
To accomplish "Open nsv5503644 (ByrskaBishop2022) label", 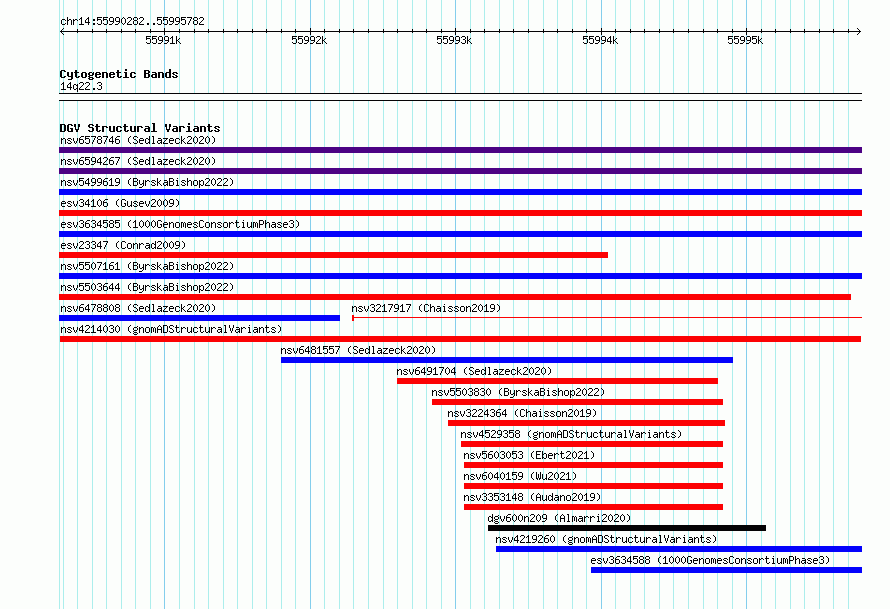I will (147, 287).
